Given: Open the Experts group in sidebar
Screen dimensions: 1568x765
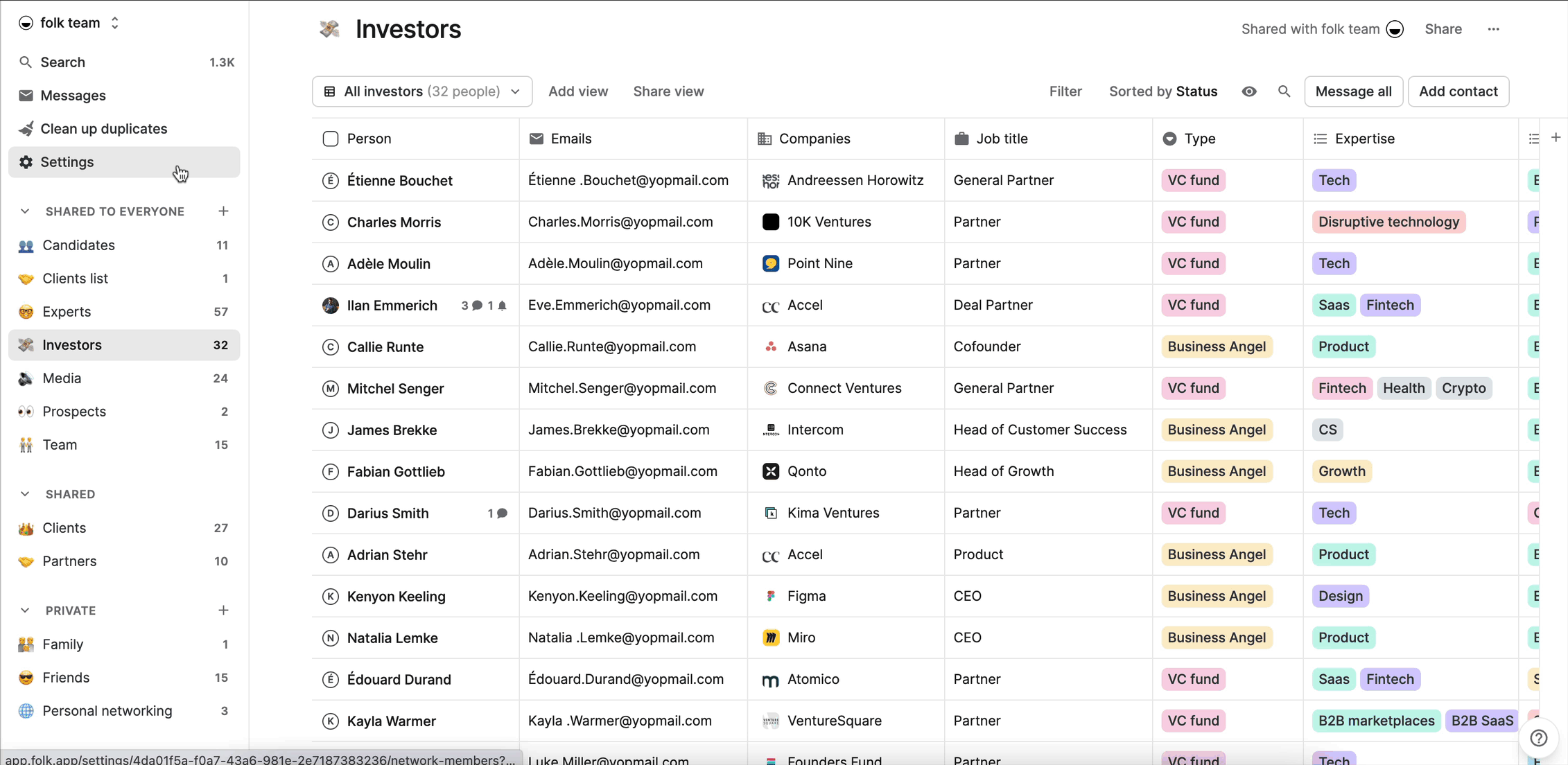Looking at the screenshot, I should click(67, 312).
